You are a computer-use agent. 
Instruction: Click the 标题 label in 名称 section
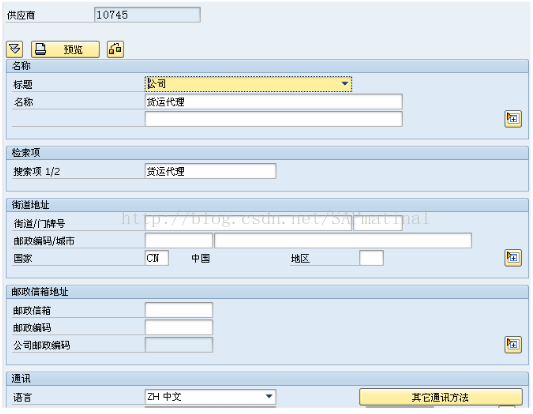pos(23,85)
